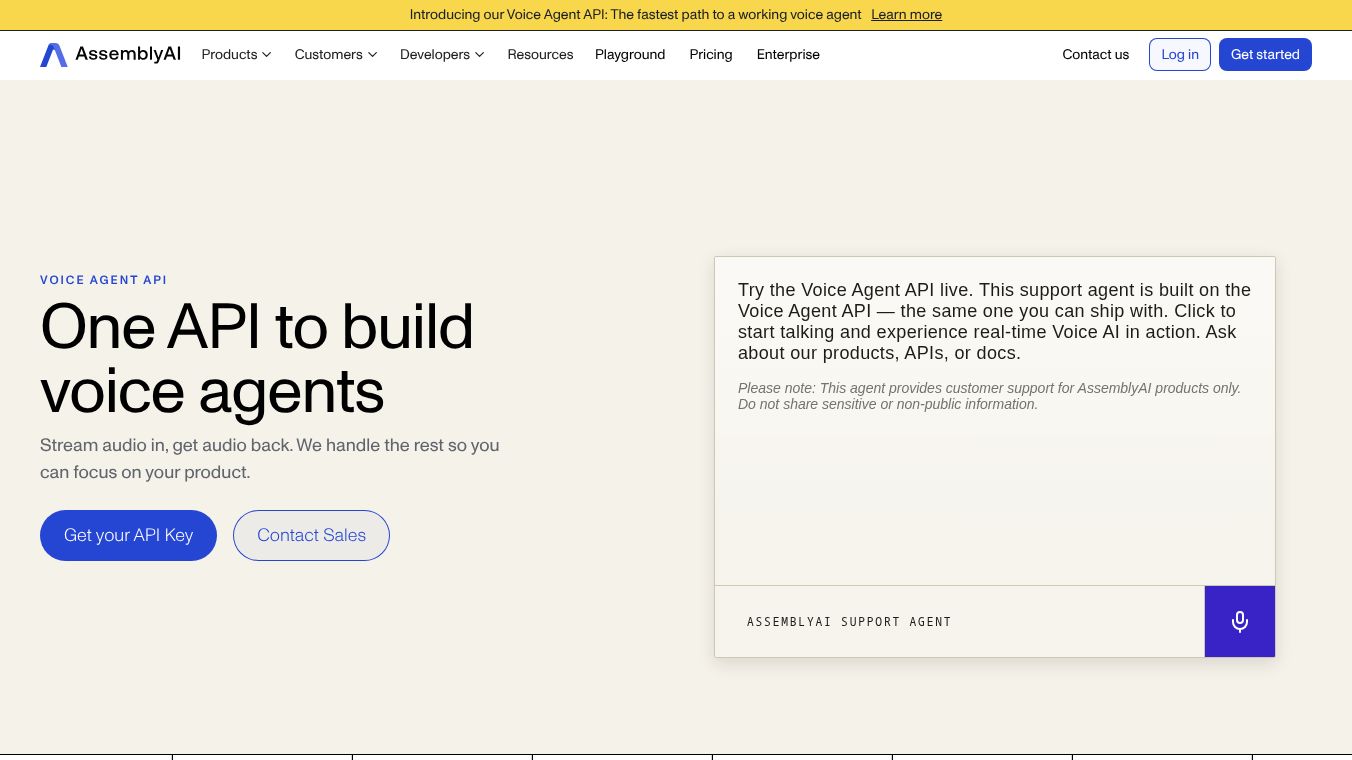The image size is (1352, 760).
Task: Click the 'Please note' disclaimer text
Action: [989, 396]
